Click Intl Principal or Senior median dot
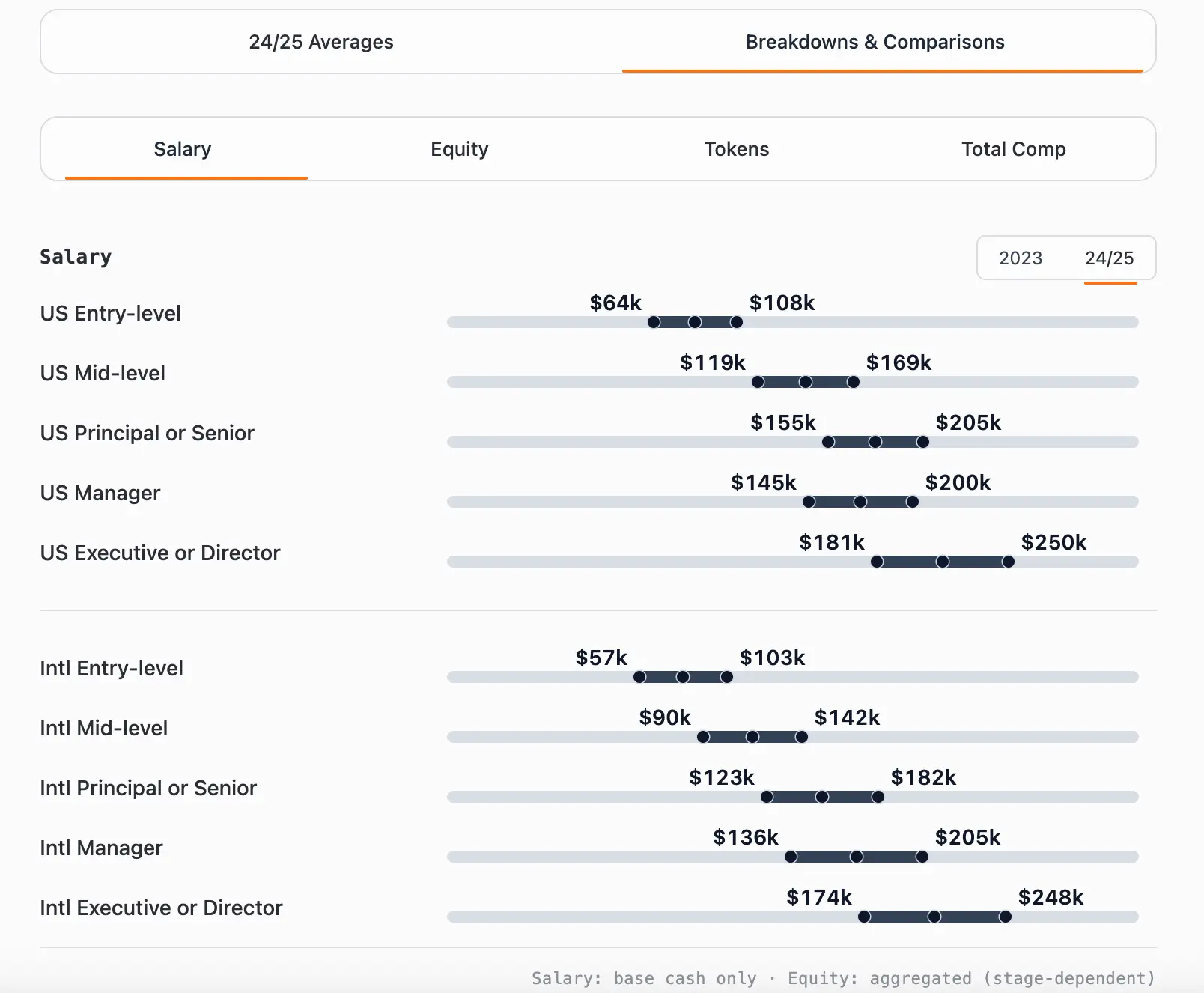This screenshot has height=993, width=1204. (x=822, y=797)
